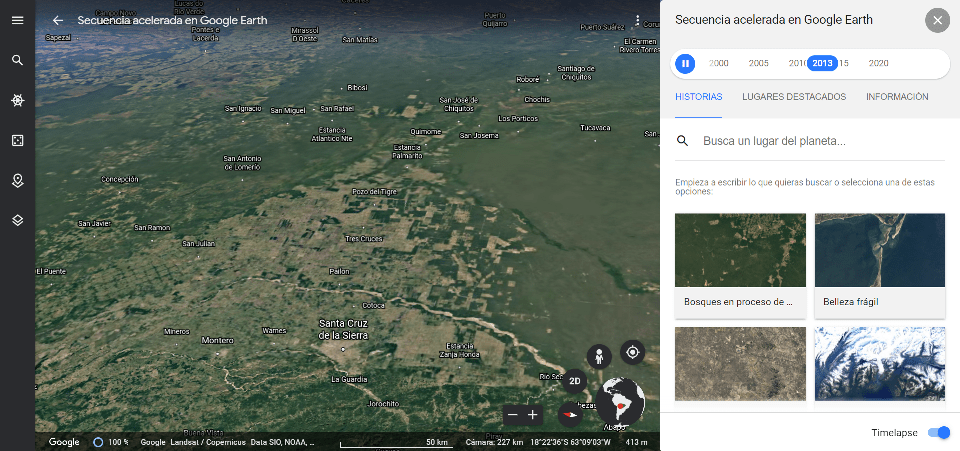Open Voyager ship wheel icon
The width and height of the screenshot is (960, 451).
[17, 100]
